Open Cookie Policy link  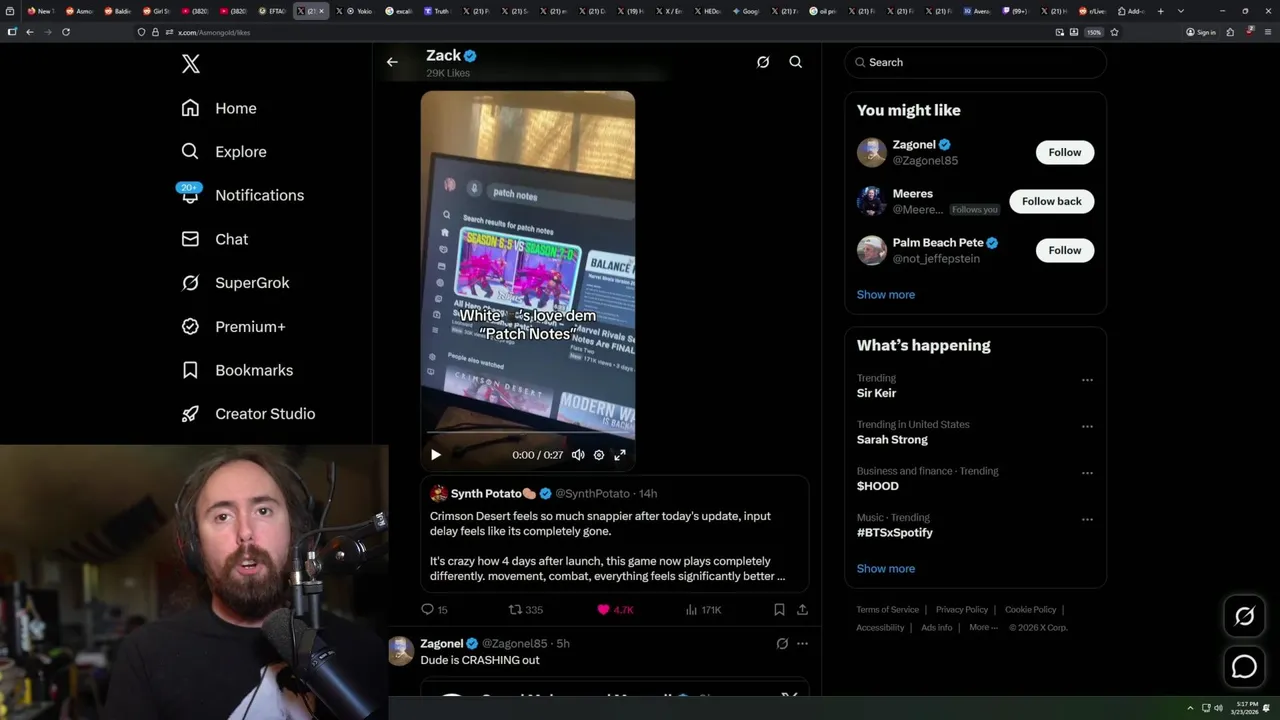[1030, 609]
